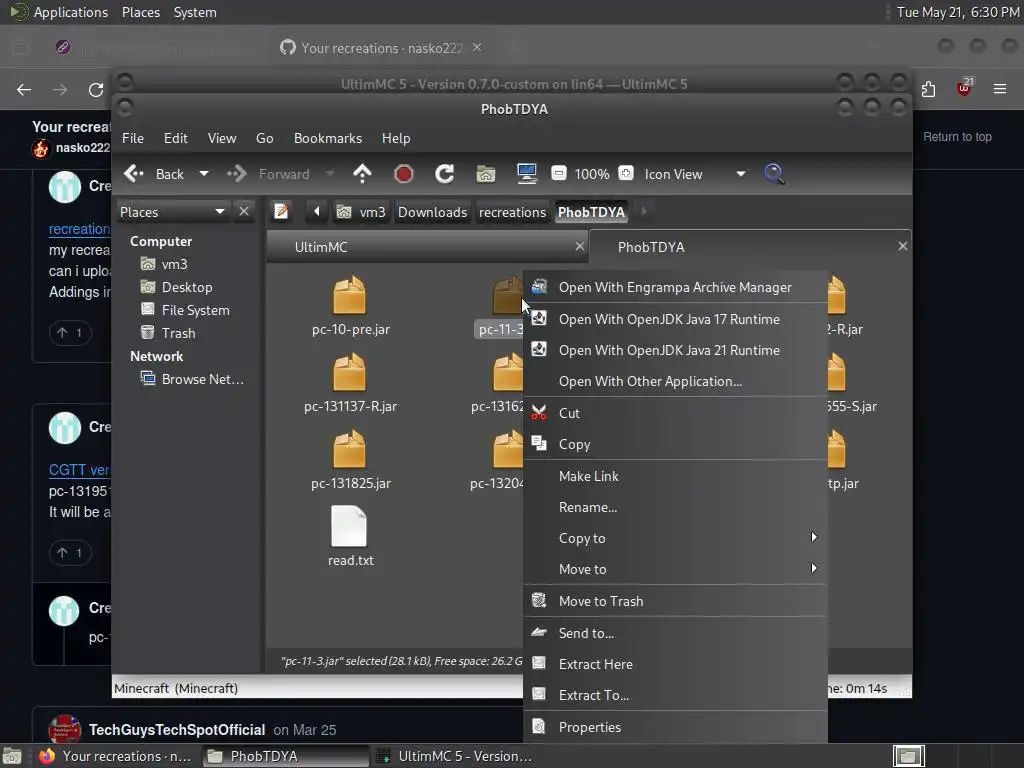This screenshot has width=1024, height=768.
Task: Select Cut in context menu
Action: [x=675, y=413]
